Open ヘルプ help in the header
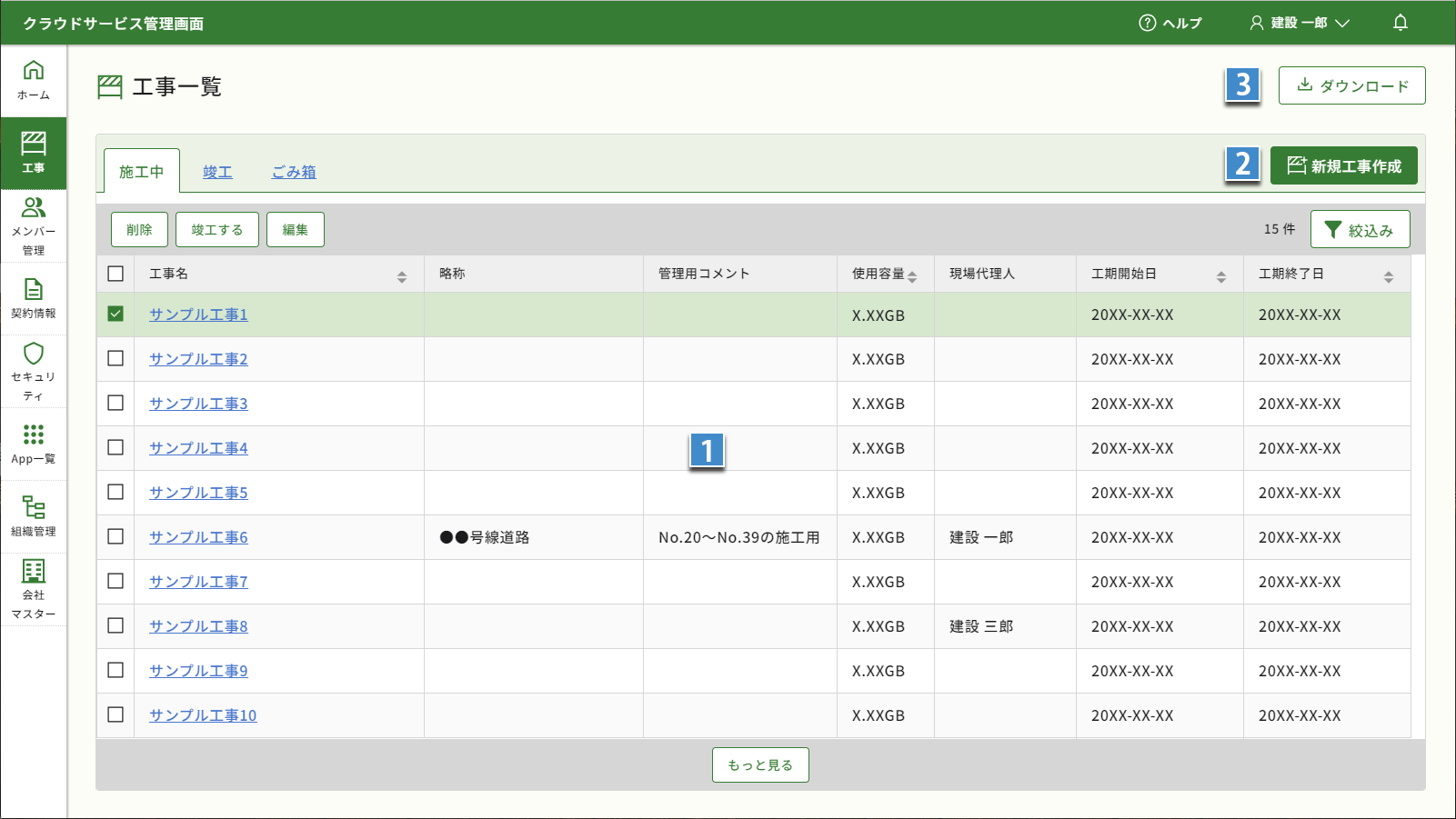The width and height of the screenshot is (1456, 819). click(1170, 23)
